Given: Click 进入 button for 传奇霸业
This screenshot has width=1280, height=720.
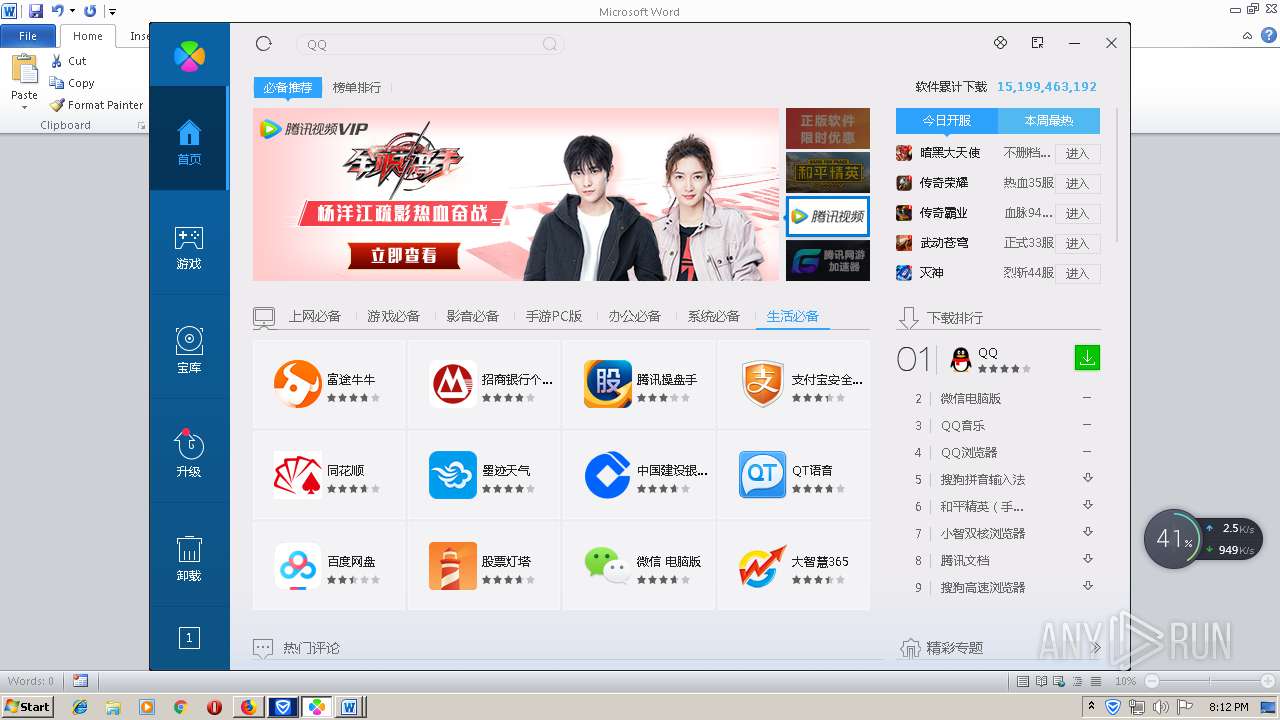Looking at the screenshot, I should pyautogui.click(x=1077, y=213).
